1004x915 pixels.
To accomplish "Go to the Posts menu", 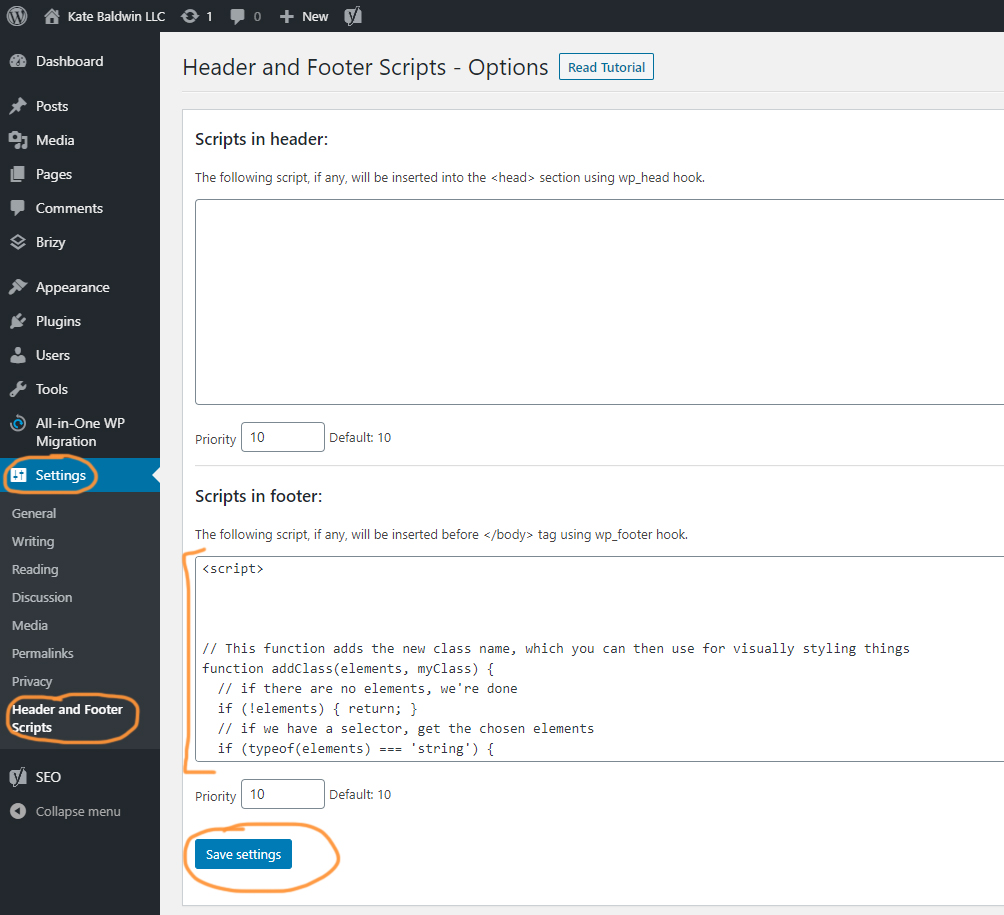I will [52, 106].
